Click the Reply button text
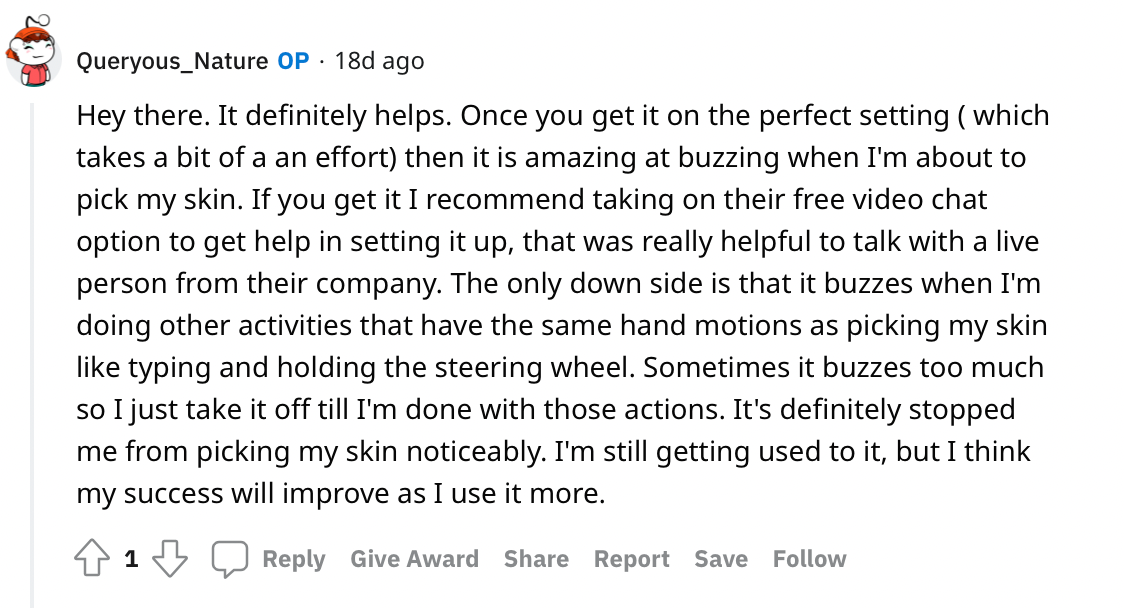The image size is (1124, 608). click(294, 559)
